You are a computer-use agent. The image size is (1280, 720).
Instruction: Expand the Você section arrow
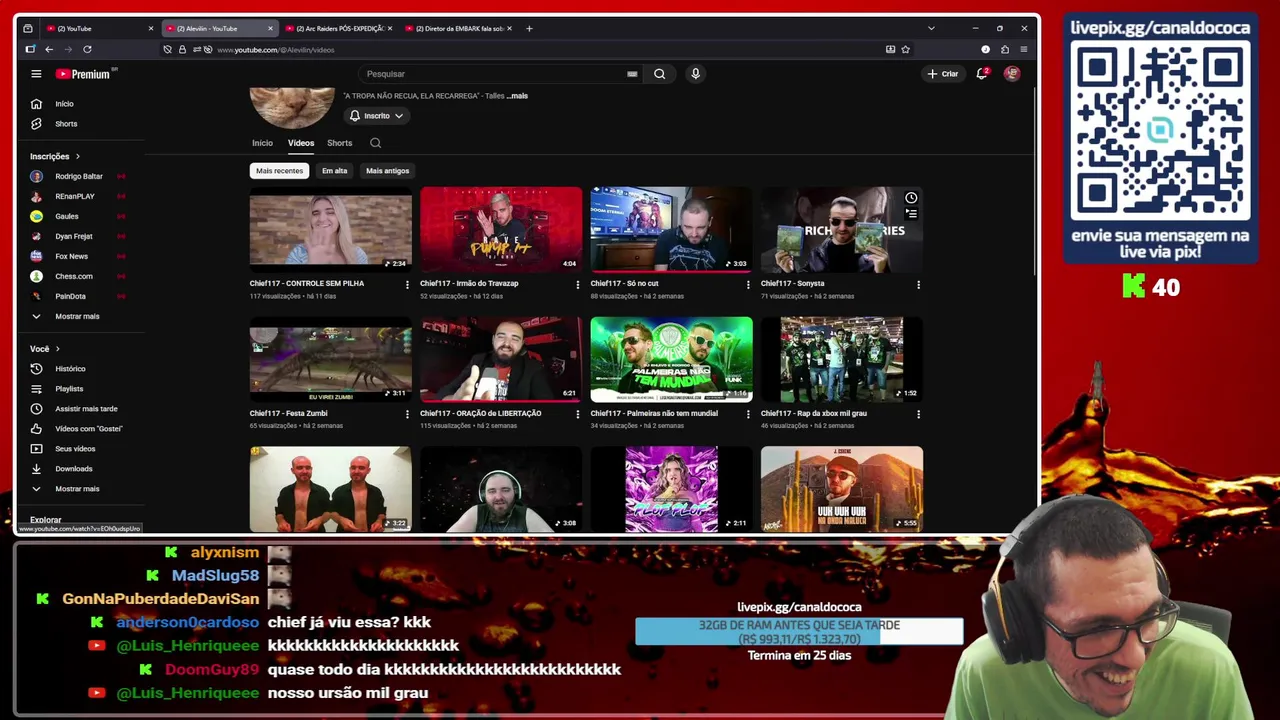[57, 349]
